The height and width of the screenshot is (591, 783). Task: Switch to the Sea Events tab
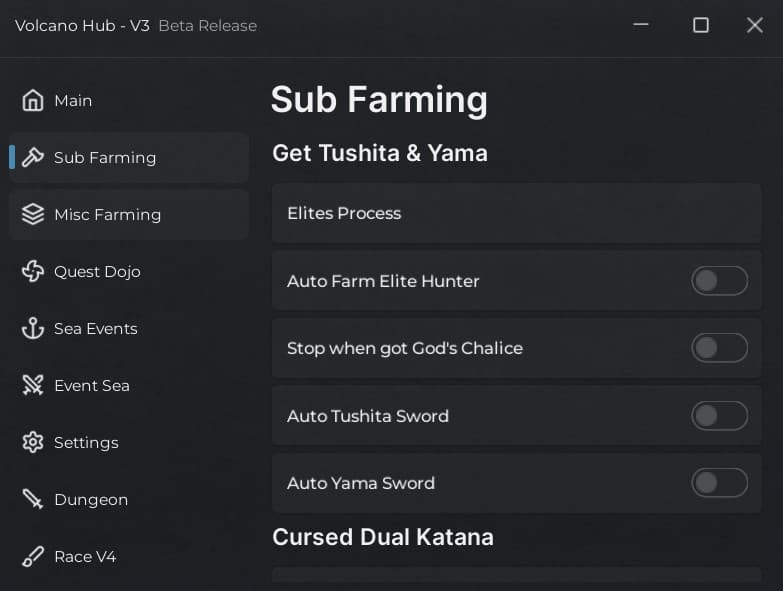click(x=96, y=329)
